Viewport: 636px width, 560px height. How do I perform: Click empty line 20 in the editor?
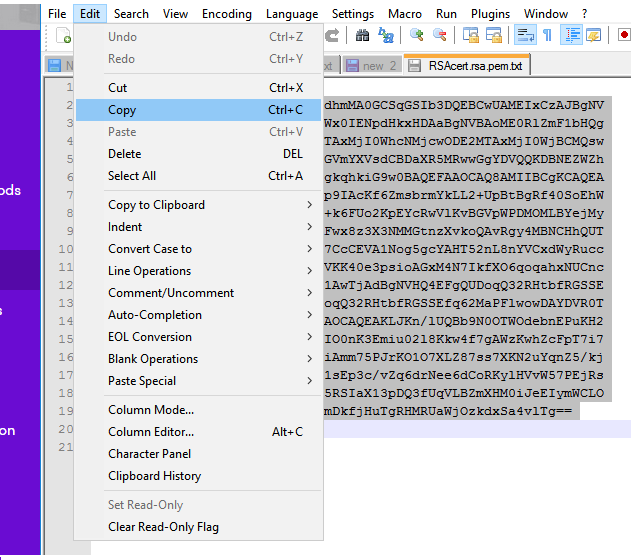(477, 429)
